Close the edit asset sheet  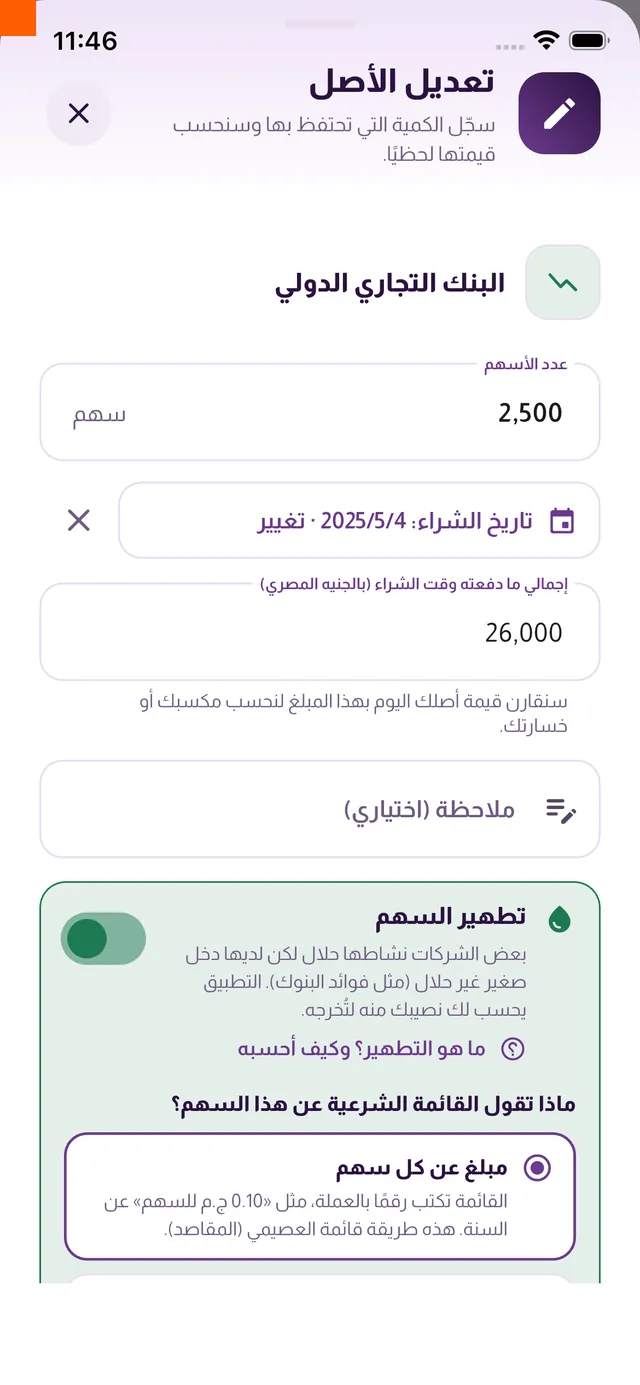click(x=78, y=113)
